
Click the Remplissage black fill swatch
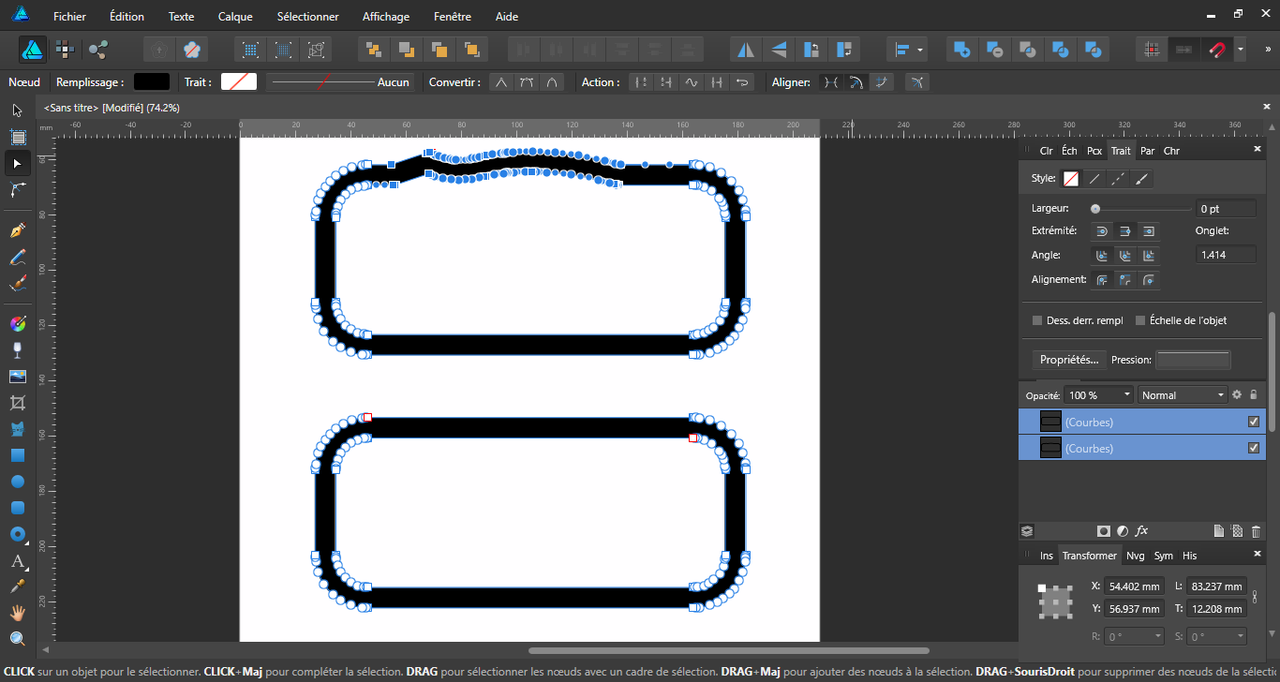(151, 82)
